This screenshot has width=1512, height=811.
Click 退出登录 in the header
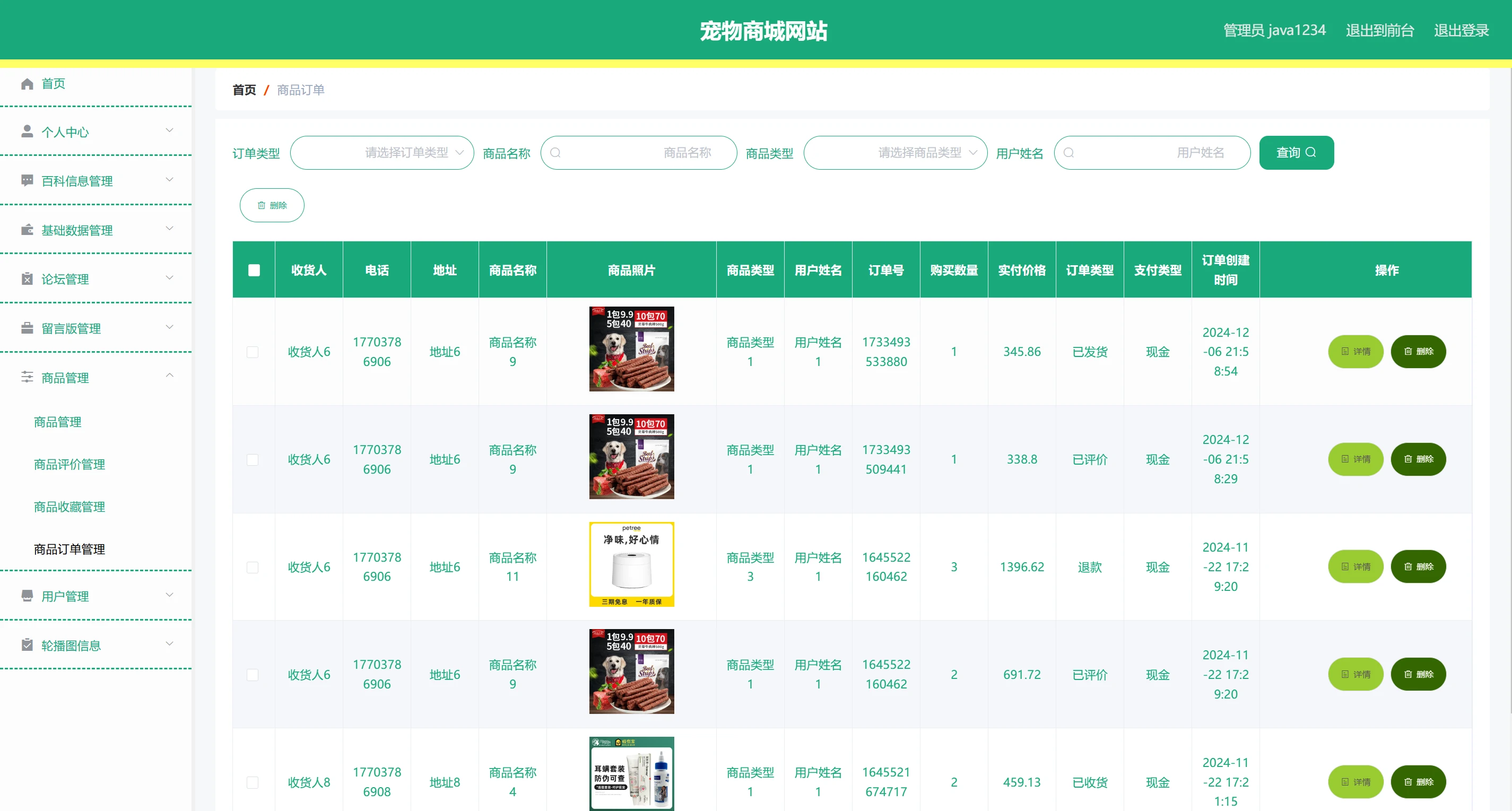1461,31
